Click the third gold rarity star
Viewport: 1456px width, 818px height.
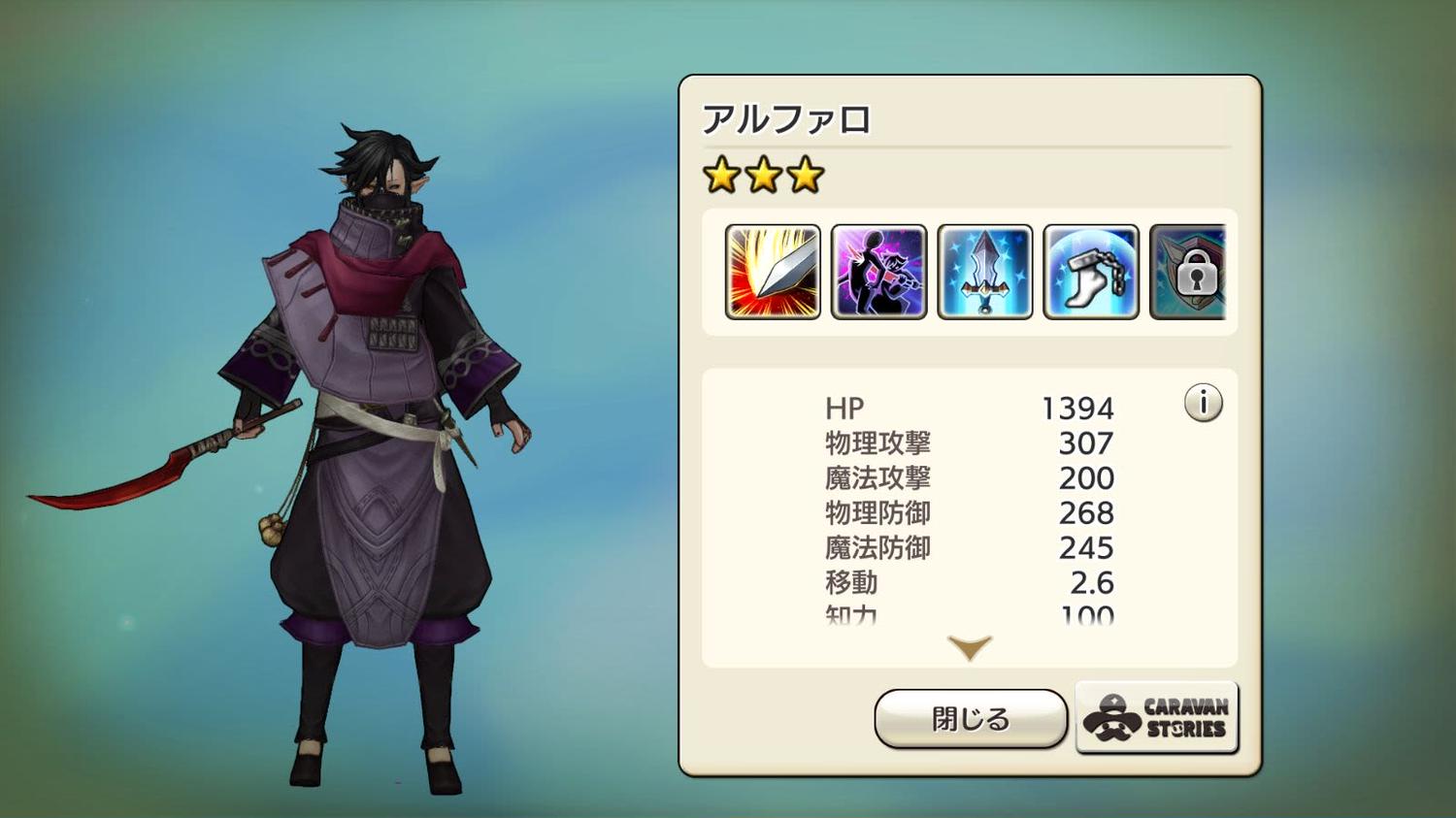pos(806,176)
